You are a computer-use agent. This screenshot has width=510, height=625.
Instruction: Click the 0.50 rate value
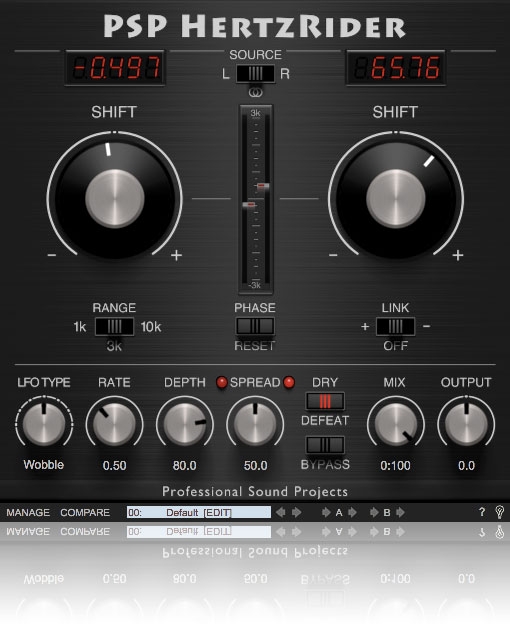coord(114,465)
